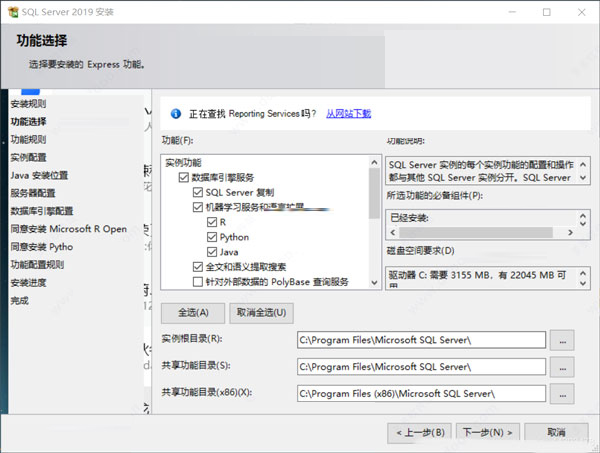The image size is (600, 453).
Task: Uncheck the Python checkbox
Action: (x=212, y=237)
